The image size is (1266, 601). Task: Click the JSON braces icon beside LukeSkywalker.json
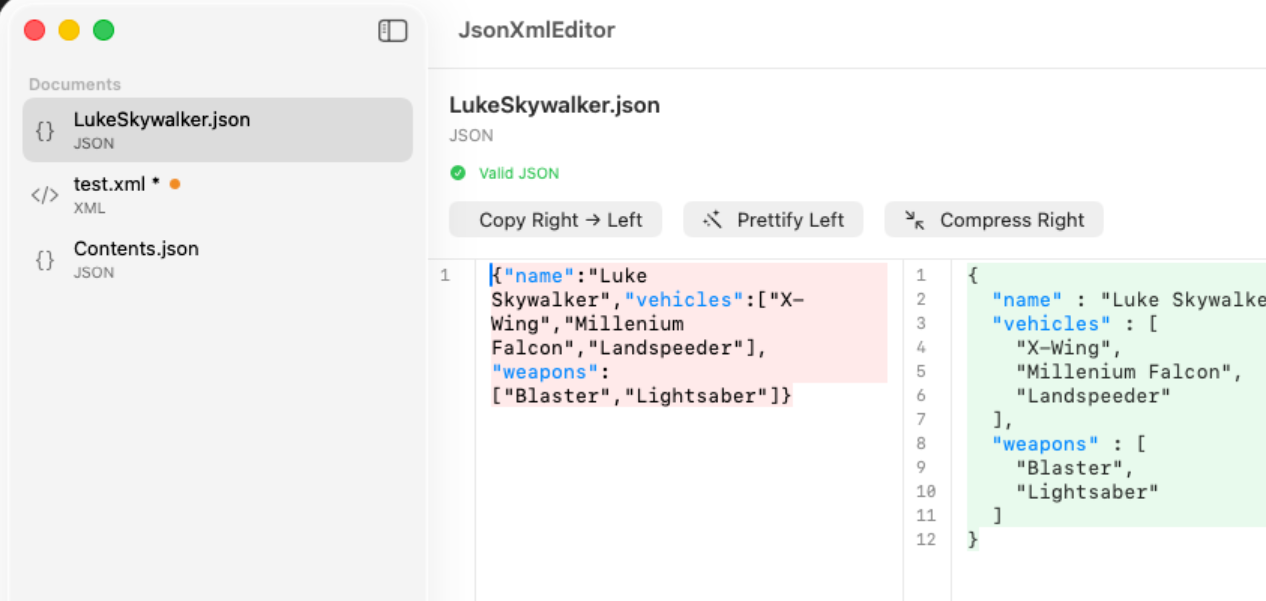click(44, 129)
